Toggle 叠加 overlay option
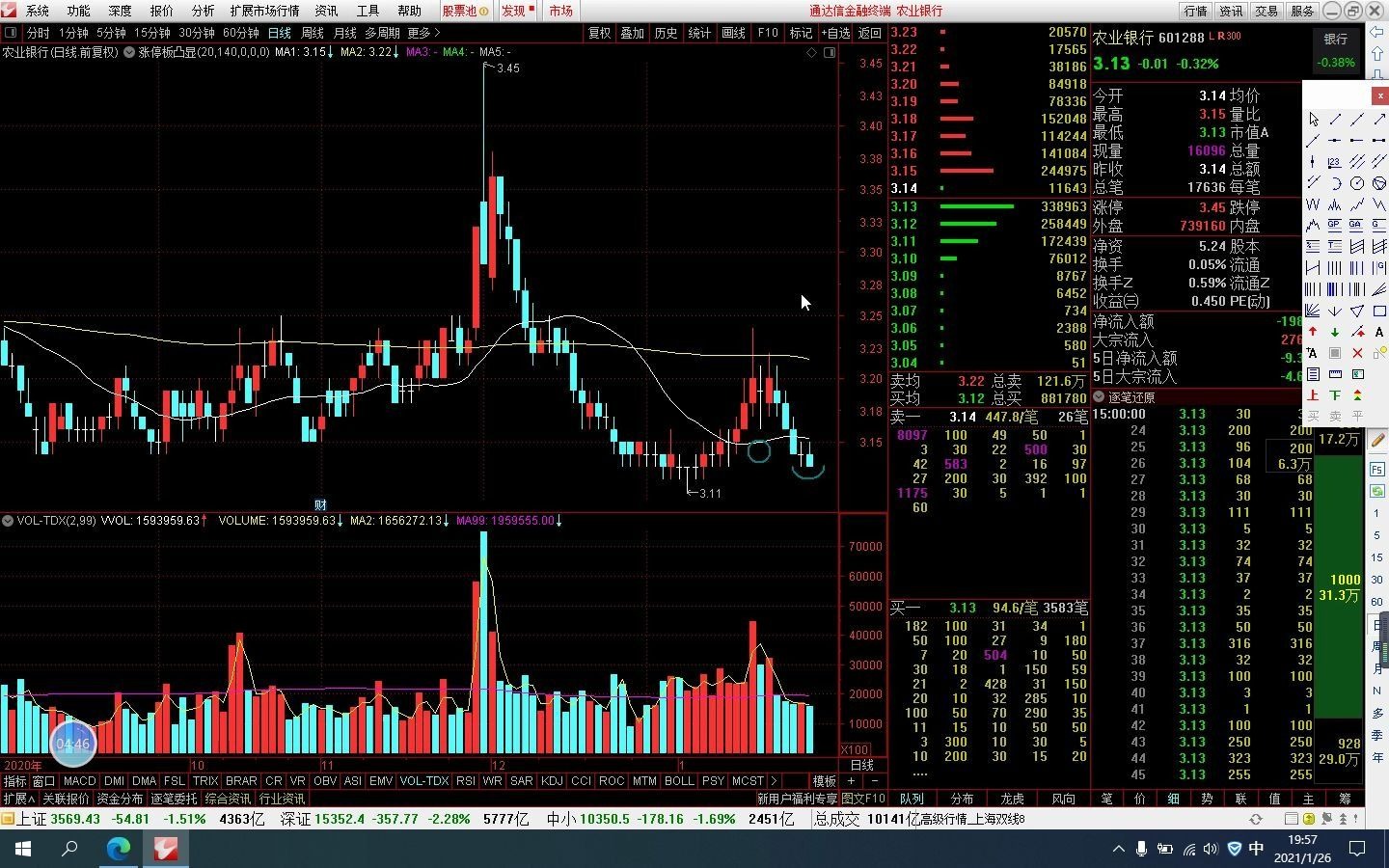The image size is (1389, 868). pyautogui.click(x=632, y=33)
